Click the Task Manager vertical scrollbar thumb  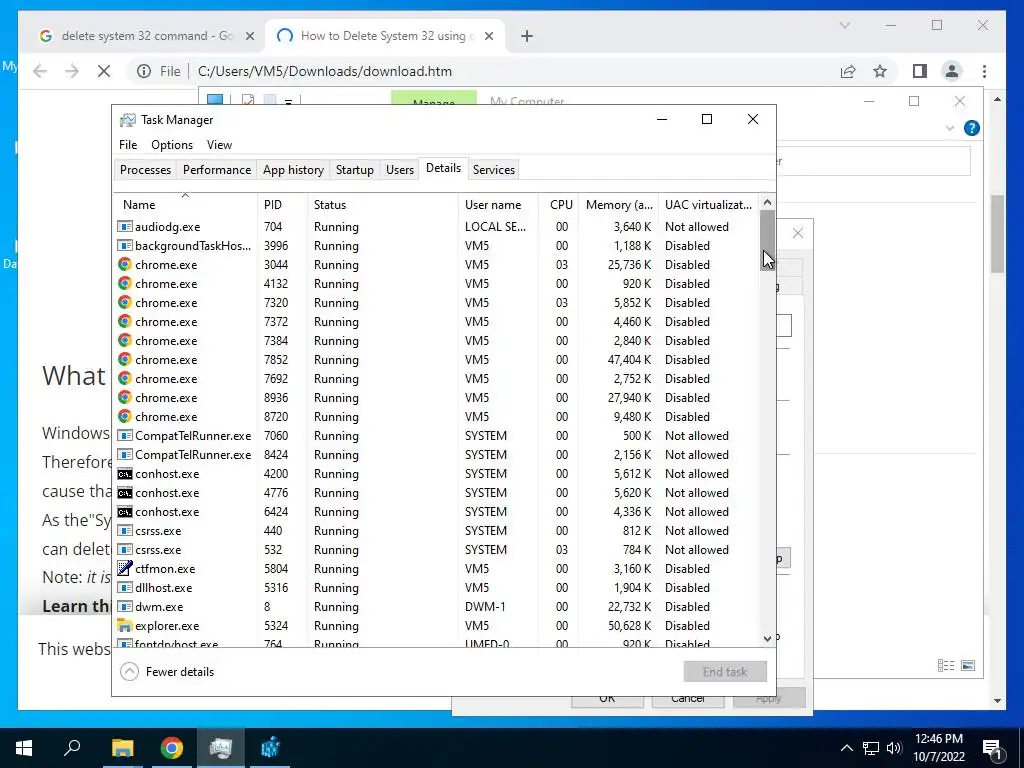point(767,240)
